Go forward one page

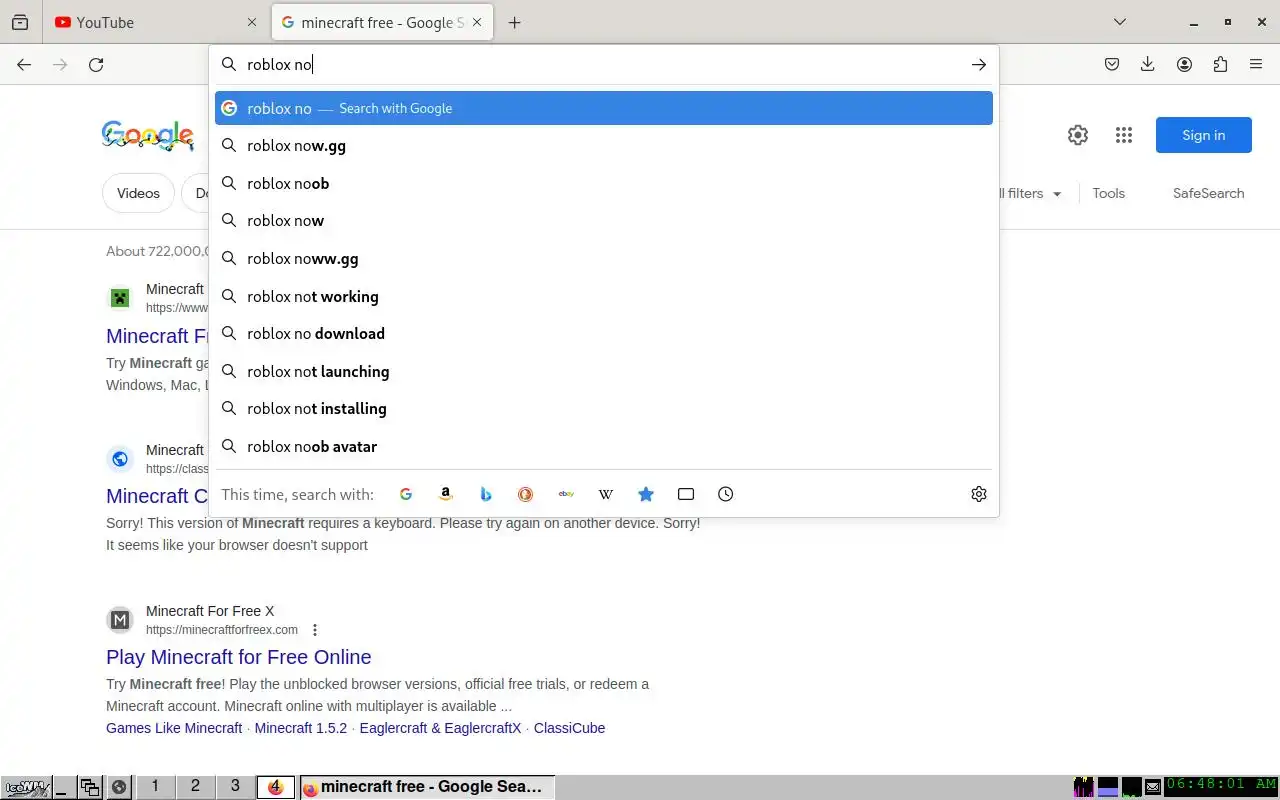point(60,64)
